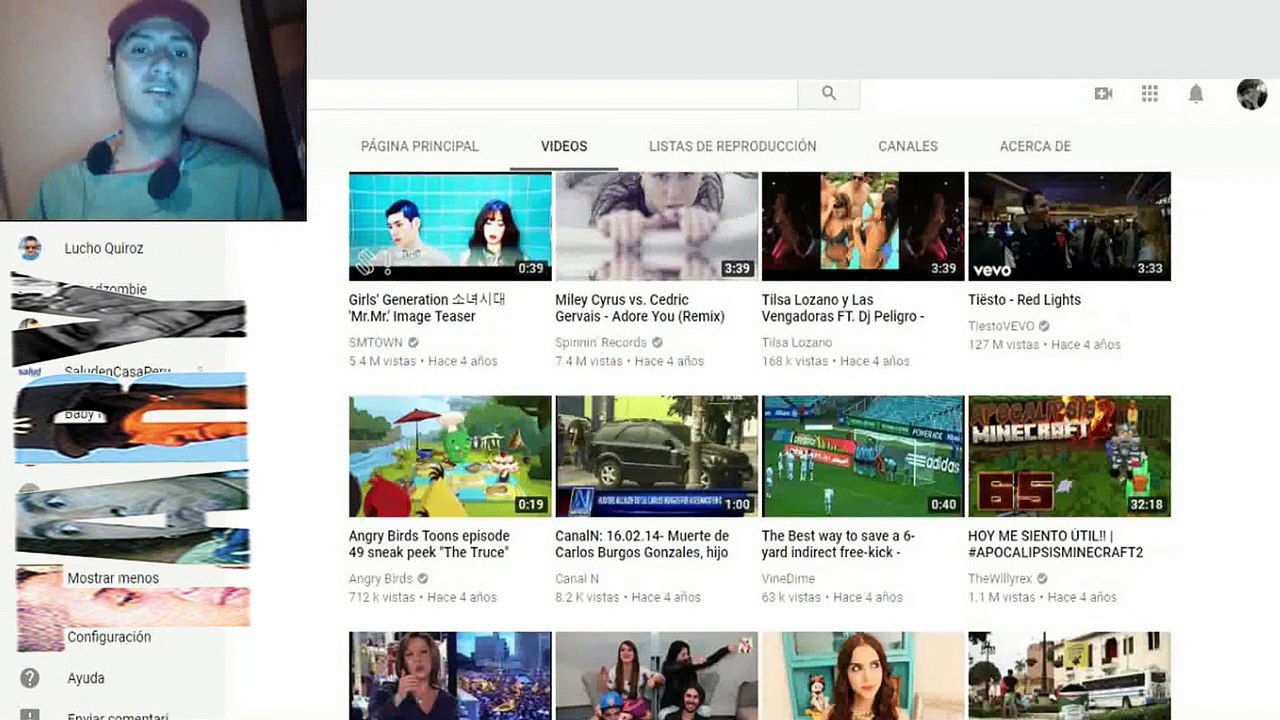1280x720 pixels.
Task: Click title 'HOY ME SIENTO ÚTIL!!'
Action: point(1055,544)
